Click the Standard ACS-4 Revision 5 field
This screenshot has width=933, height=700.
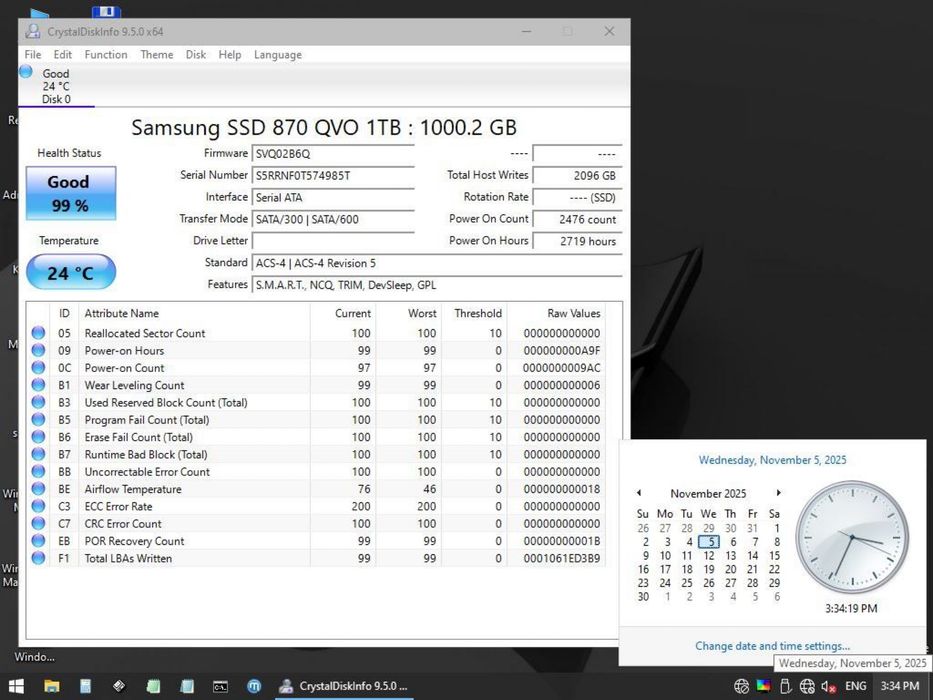pos(437,263)
